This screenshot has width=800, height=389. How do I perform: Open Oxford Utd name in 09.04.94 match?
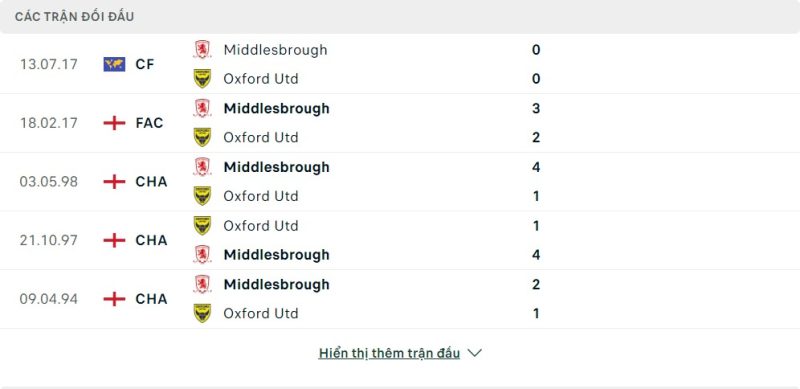coord(261,313)
